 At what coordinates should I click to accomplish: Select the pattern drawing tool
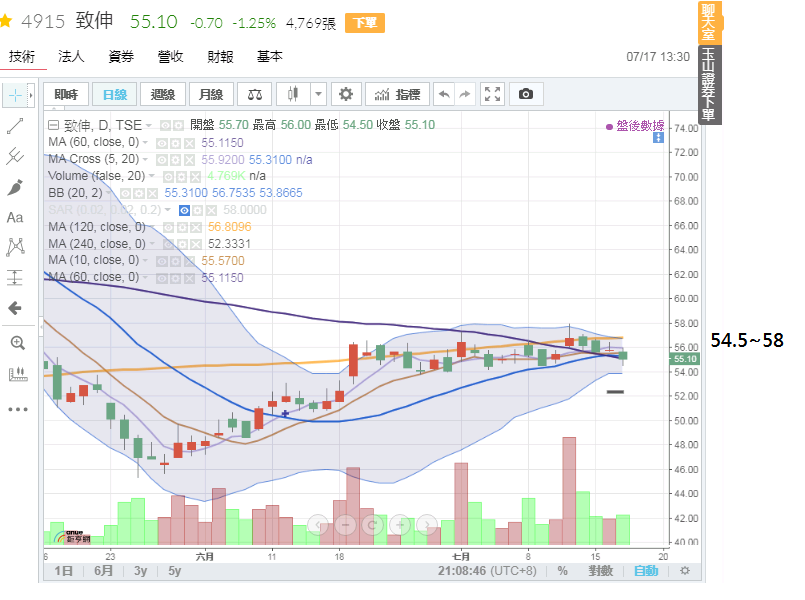point(15,247)
